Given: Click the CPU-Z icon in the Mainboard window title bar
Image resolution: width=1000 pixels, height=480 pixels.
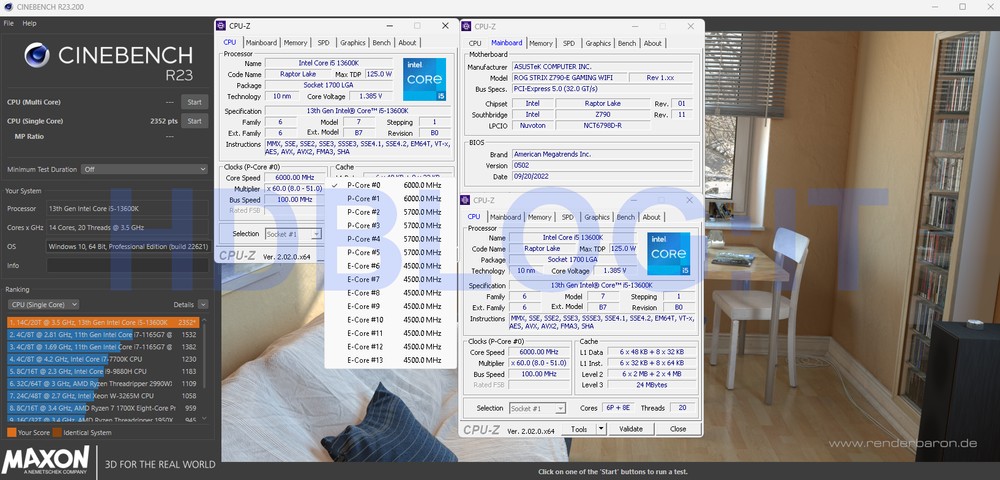Looking at the screenshot, I should tap(467, 26).
